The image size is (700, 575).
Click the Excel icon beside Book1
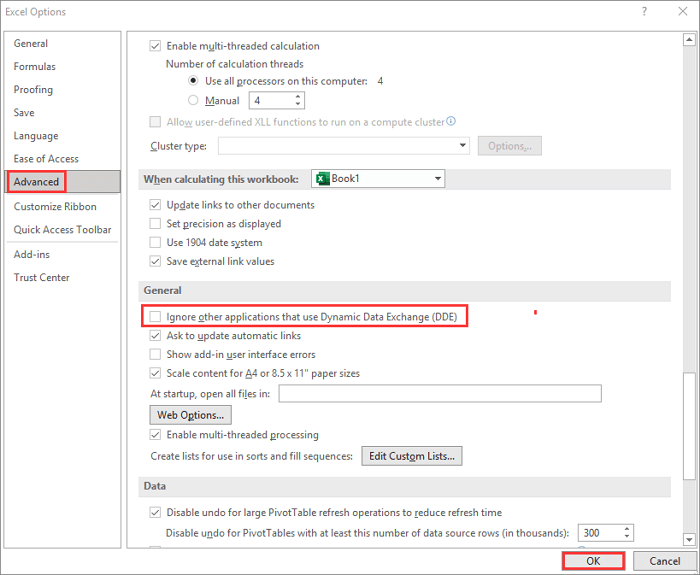[322, 179]
